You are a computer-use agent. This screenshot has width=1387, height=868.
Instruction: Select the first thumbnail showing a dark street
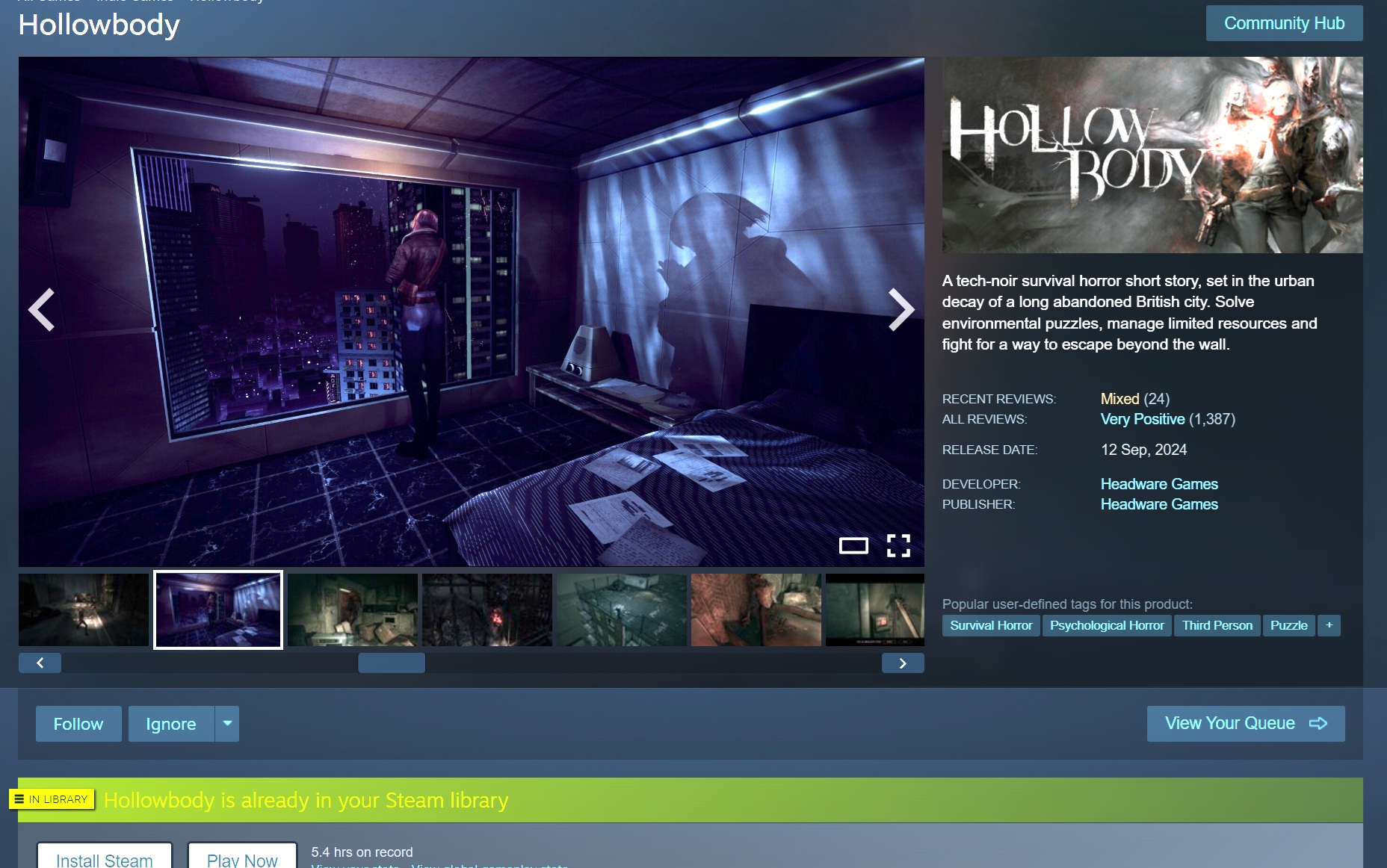point(84,610)
